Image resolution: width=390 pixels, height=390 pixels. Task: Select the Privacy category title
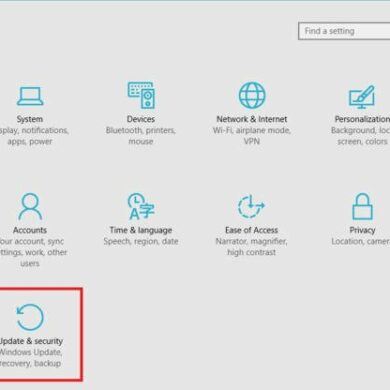click(362, 230)
